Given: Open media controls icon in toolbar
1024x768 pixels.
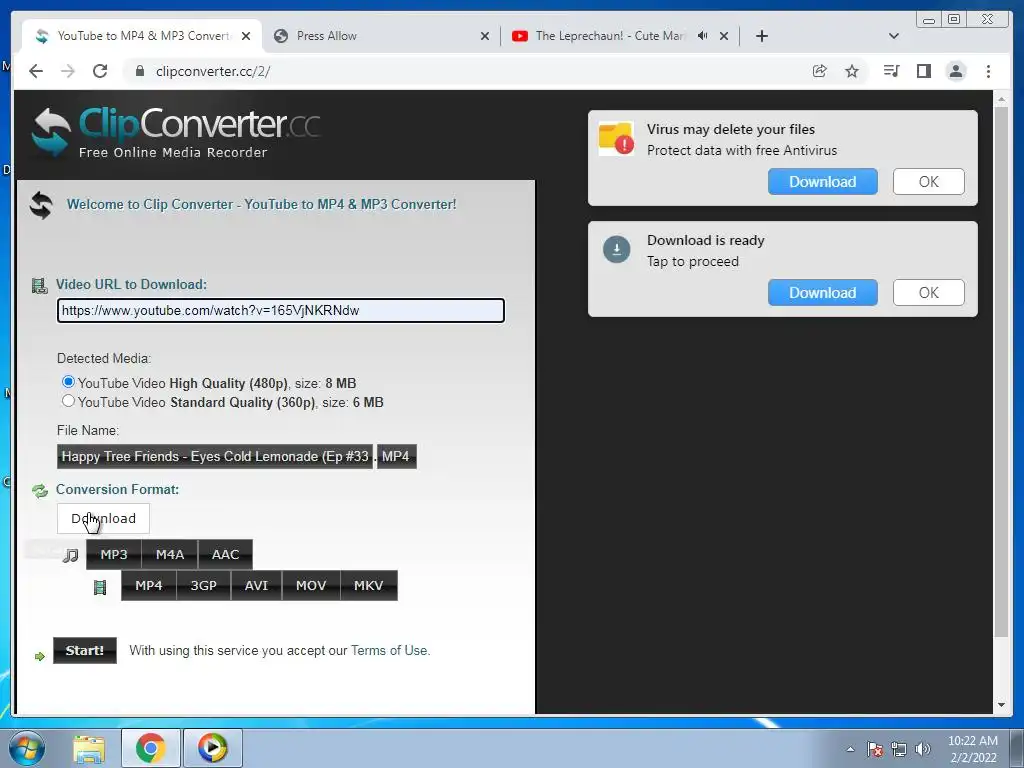Looking at the screenshot, I should coord(891,71).
